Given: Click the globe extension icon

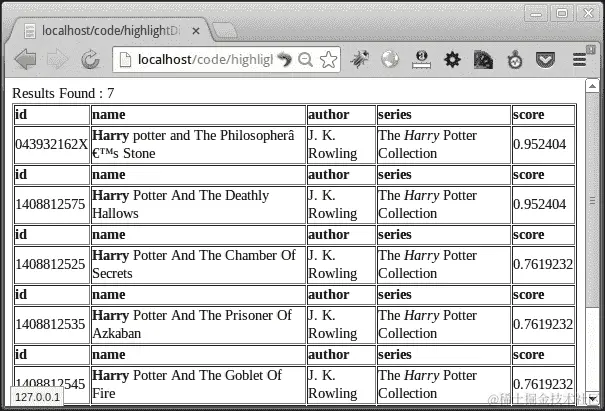Looking at the screenshot, I should pyautogui.click(x=390, y=59).
